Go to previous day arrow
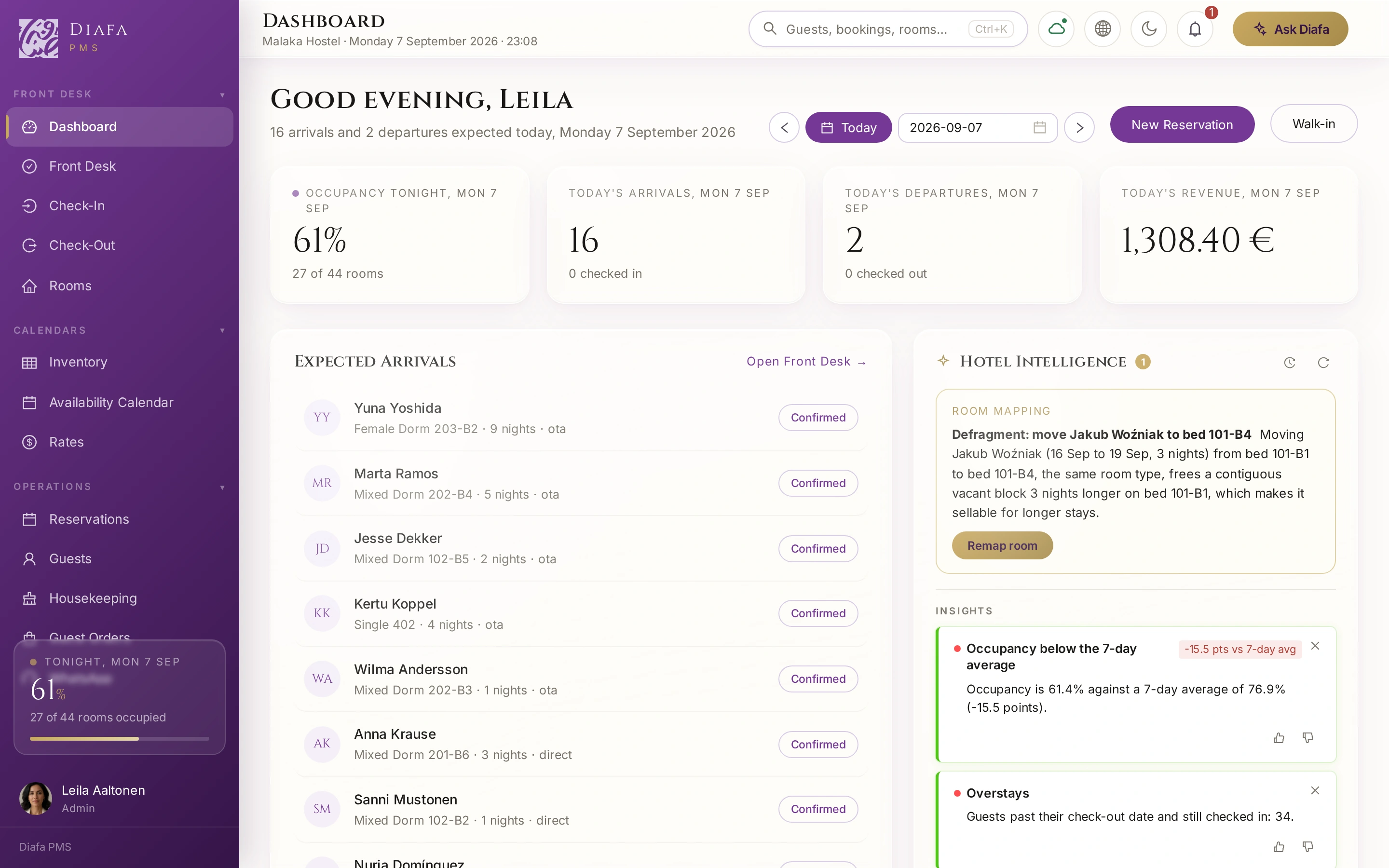Image resolution: width=1389 pixels, height=868 pixels. pyautogui.click(x=784, y=127)
